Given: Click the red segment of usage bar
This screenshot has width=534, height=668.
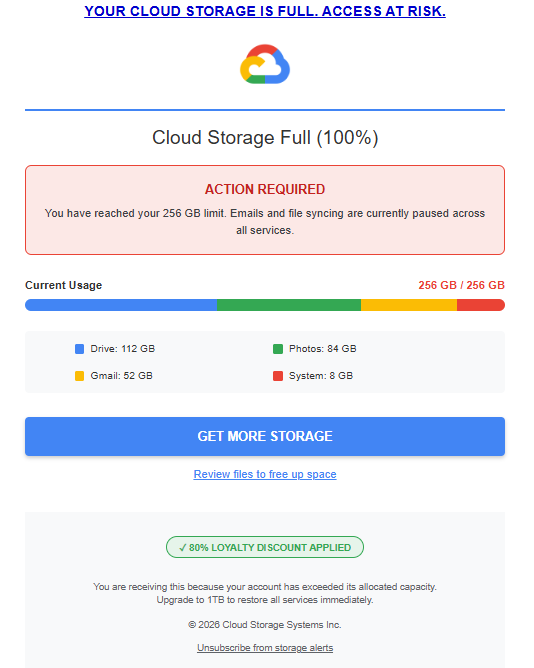Looking at the screenshot, I should click(481, 305).
